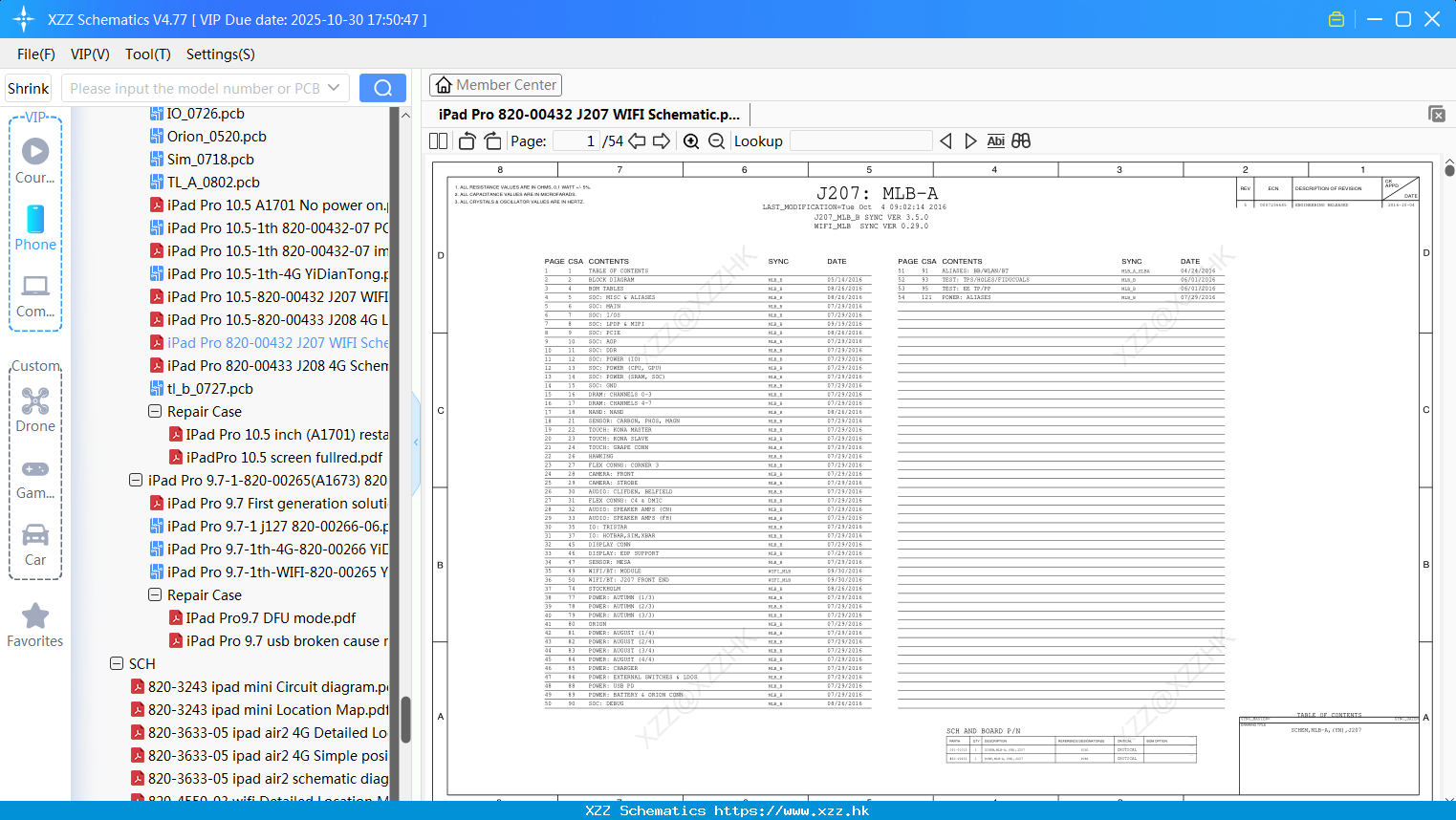Toggle the Abi match-case option
The image size is (1456, 820).
pos(995,140)
